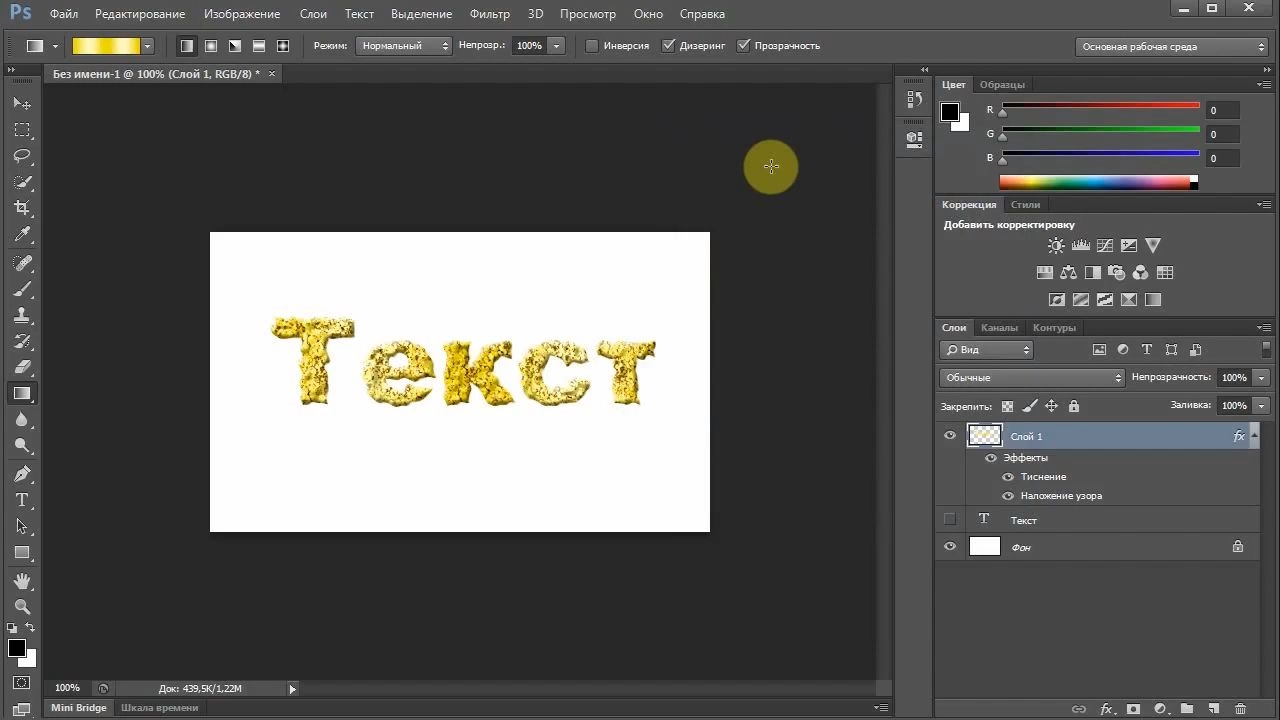
Task: Hide all Эффекты of Слой 1
Action: point(991,458)
